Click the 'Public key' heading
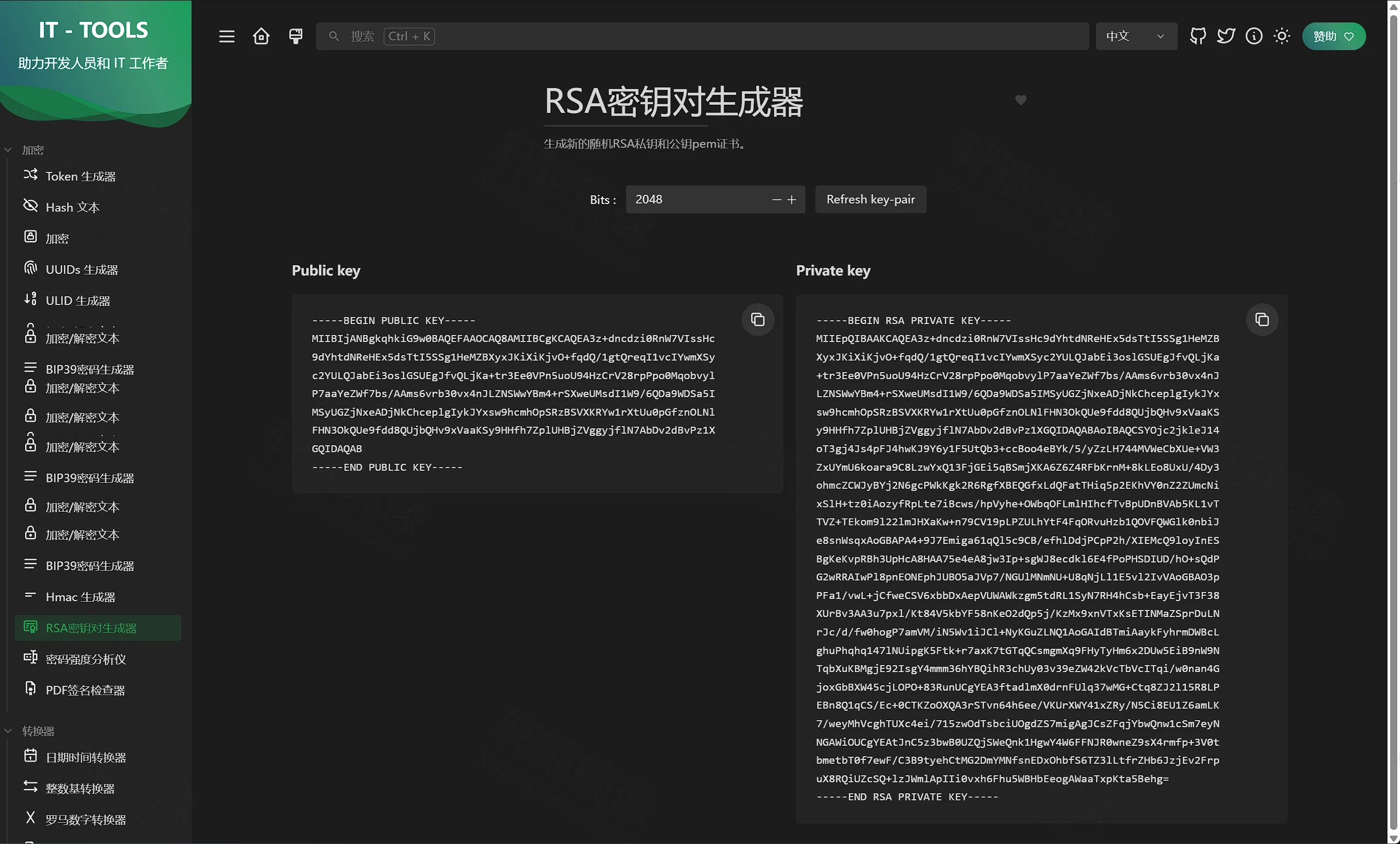The height and width of the screenshot is (844, 1400). pos(326,271)
